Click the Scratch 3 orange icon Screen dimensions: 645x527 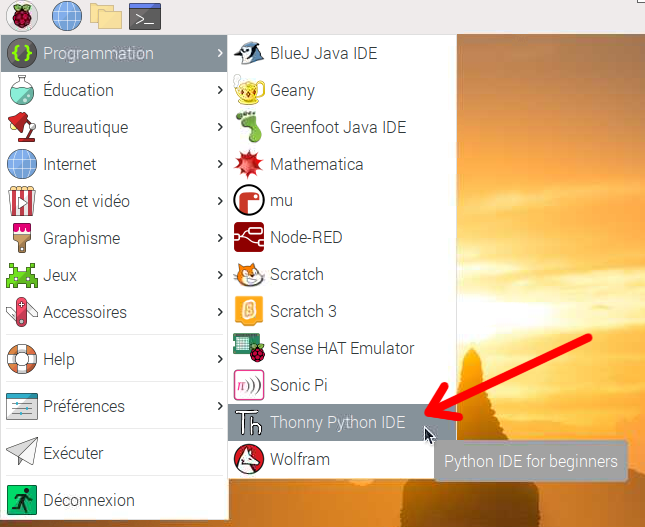point(248,311)
